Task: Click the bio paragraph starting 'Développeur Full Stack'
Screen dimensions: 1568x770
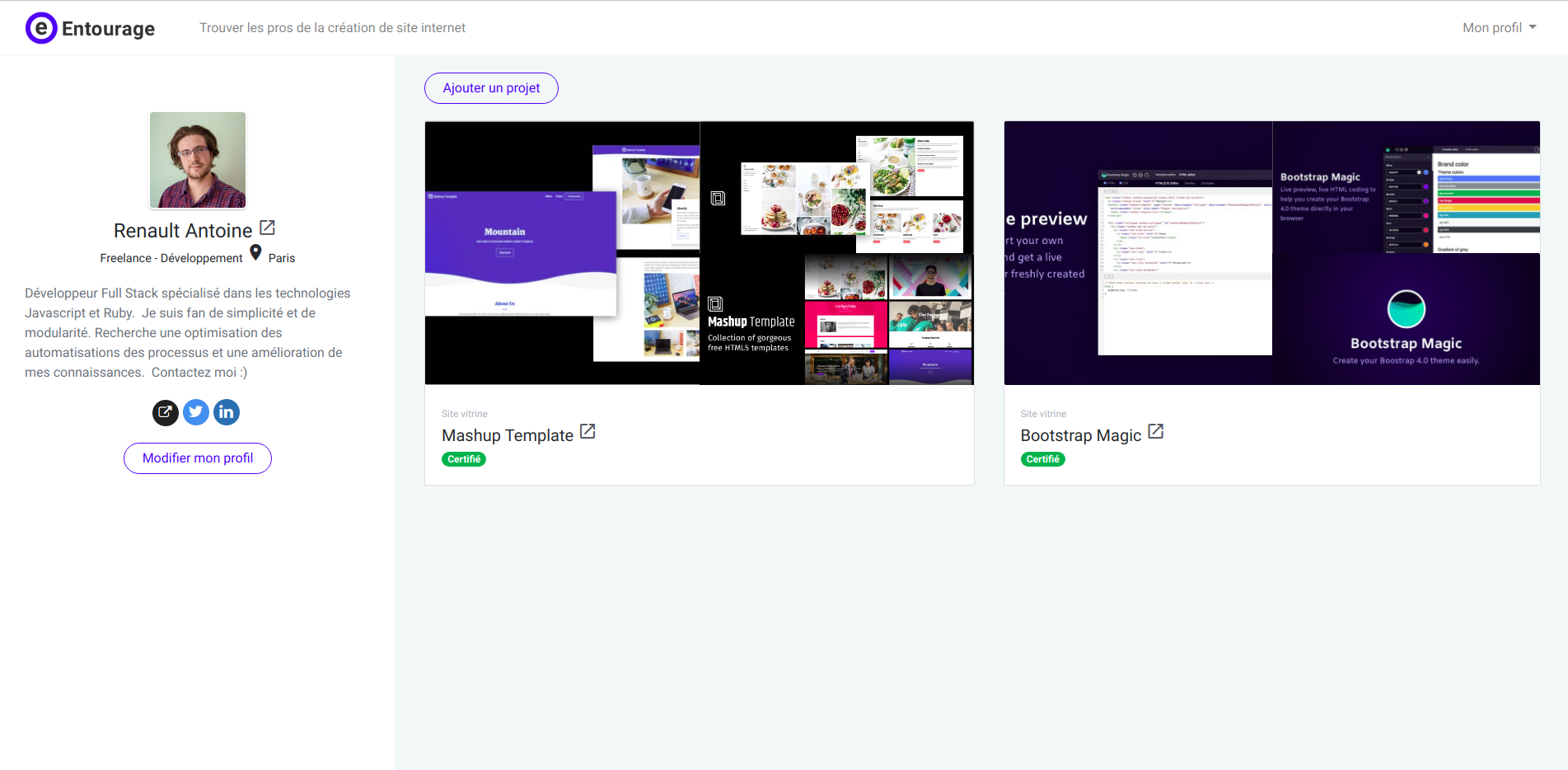Action: point(190,333)
